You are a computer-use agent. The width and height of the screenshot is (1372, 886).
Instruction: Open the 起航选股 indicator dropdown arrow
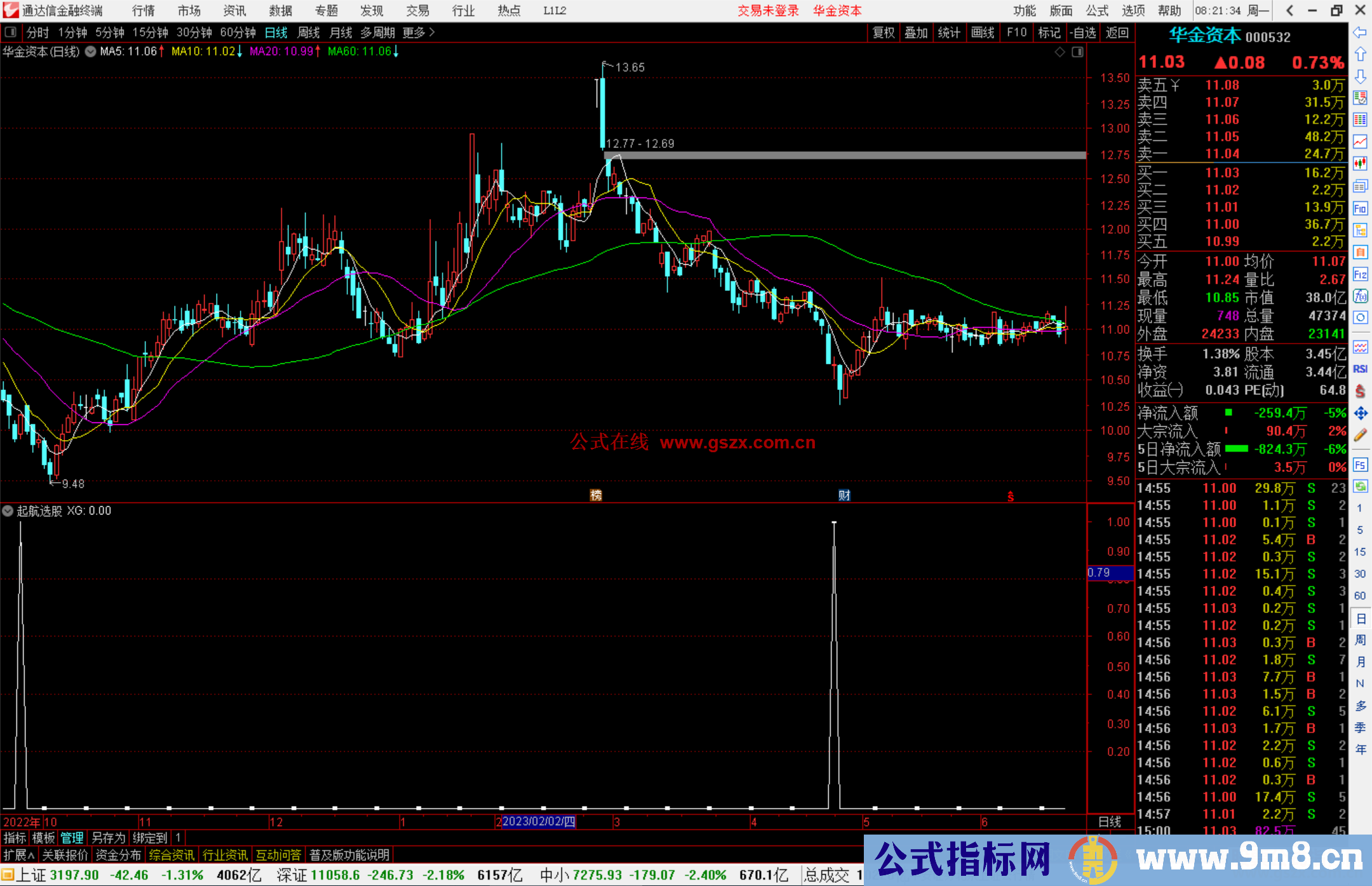pyautogui.click(x=8, y=511)
